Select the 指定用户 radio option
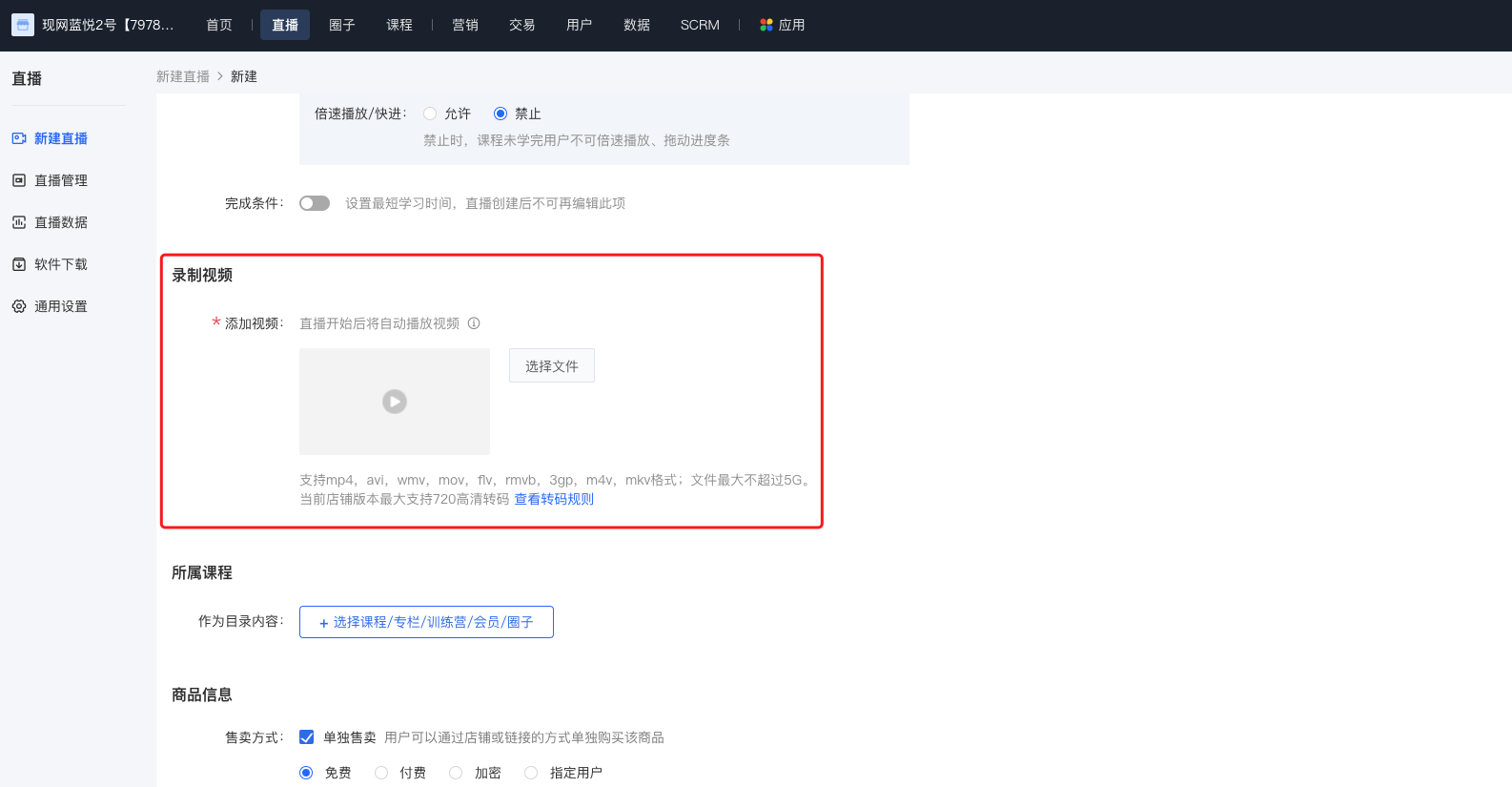 coord(531,773)
